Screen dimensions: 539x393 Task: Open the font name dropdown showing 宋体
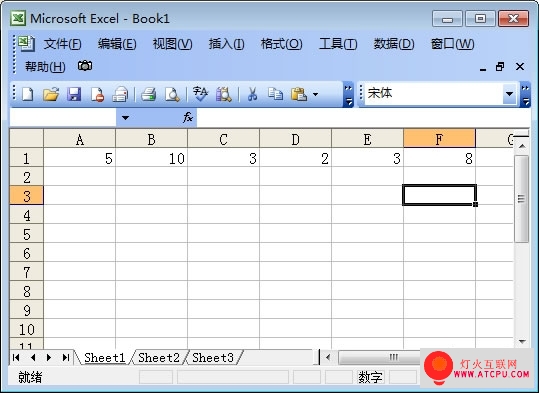point(509,94)
